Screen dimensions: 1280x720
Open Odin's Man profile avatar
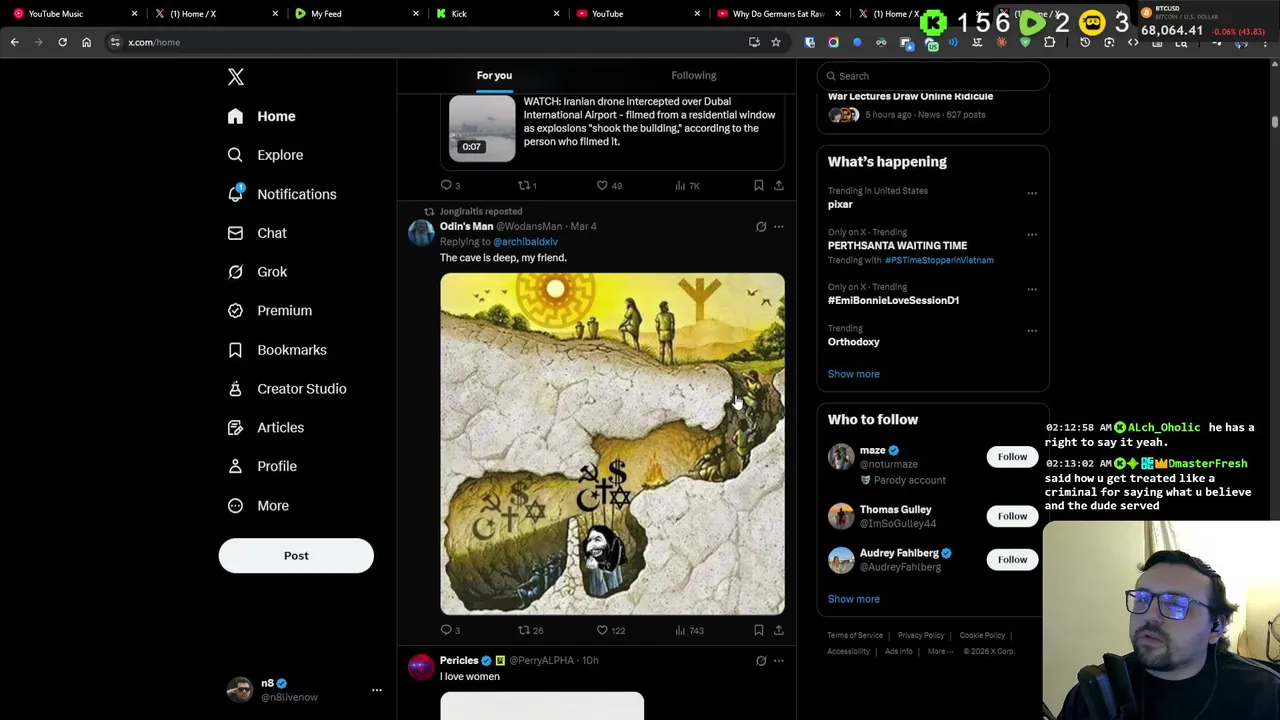click(421, 233)
